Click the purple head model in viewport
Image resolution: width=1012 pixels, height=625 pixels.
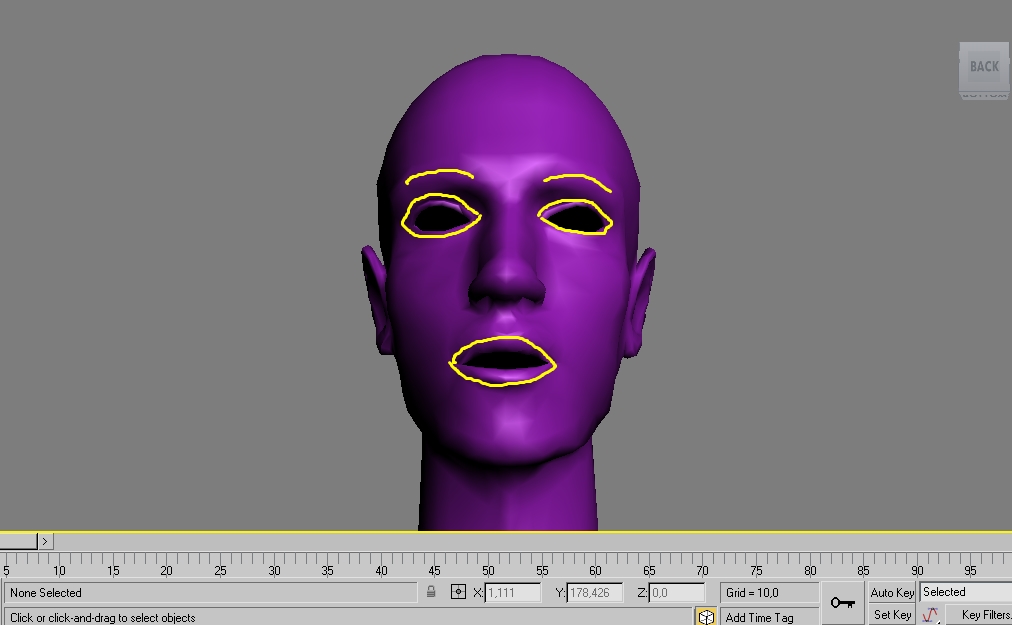508,291
